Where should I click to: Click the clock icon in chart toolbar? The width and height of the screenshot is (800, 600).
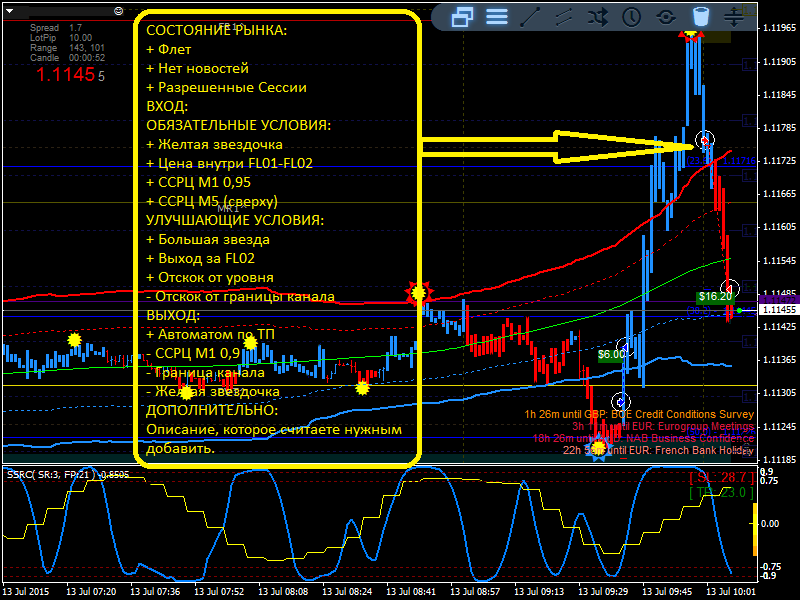[632, 17]
